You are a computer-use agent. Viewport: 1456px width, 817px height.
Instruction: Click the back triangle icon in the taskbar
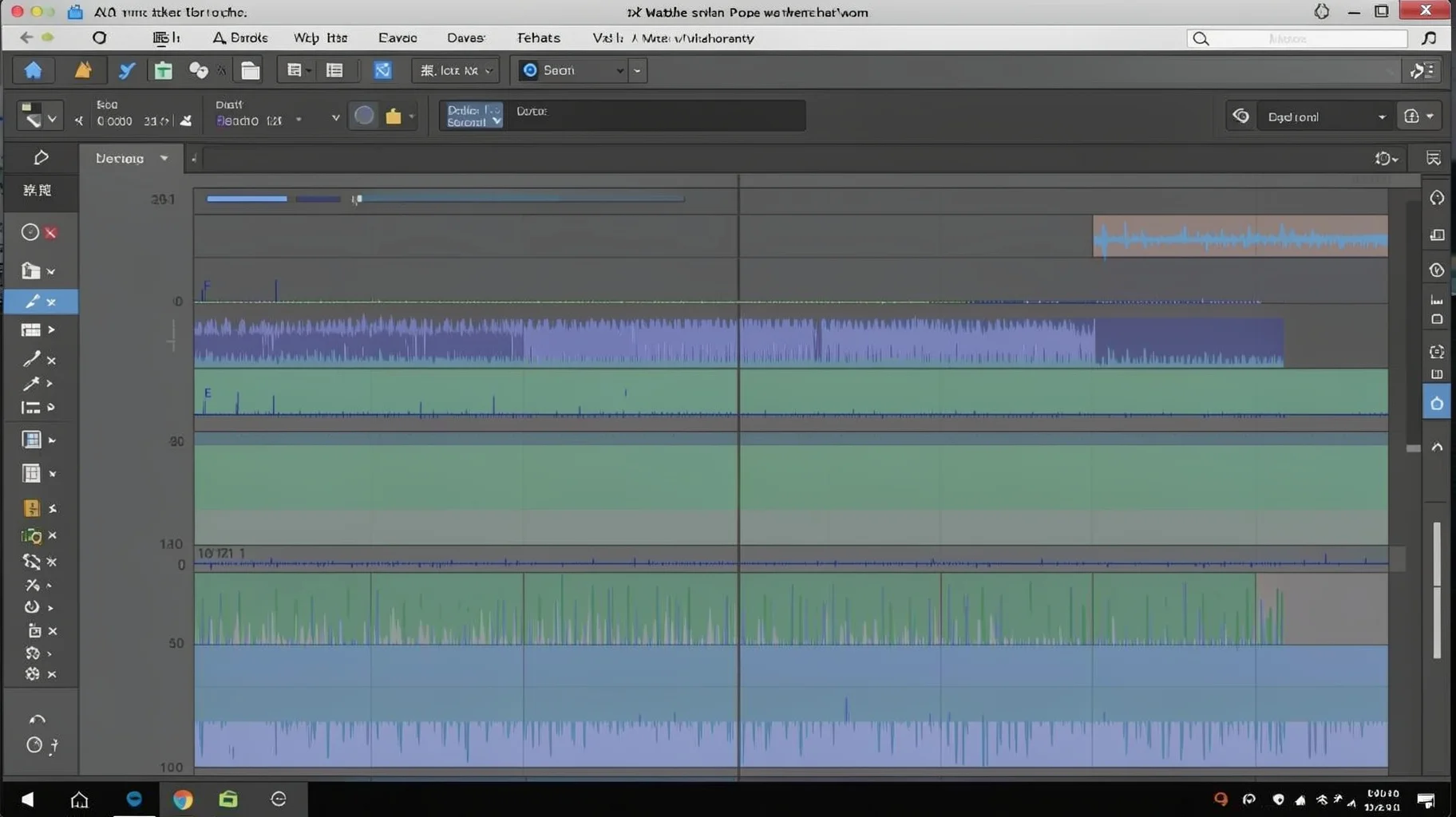pos(28,799)
